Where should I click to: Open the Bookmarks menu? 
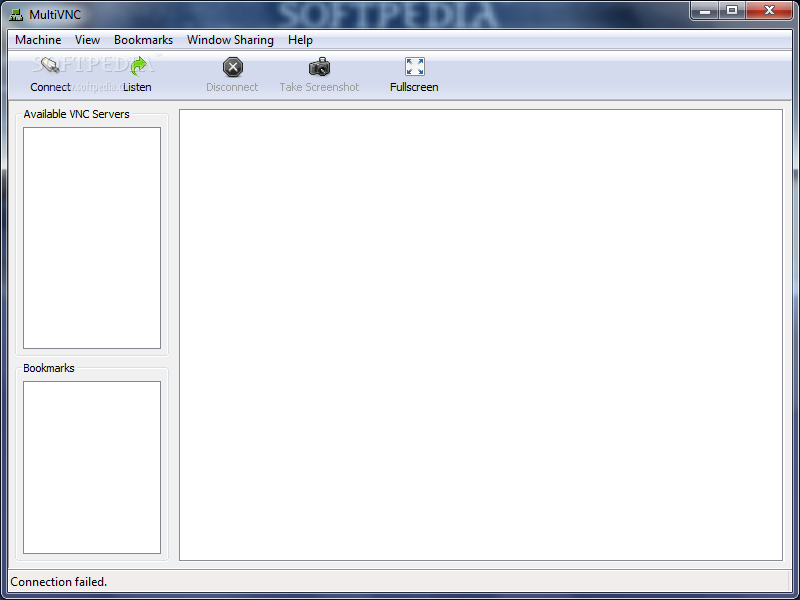[143, 40]
